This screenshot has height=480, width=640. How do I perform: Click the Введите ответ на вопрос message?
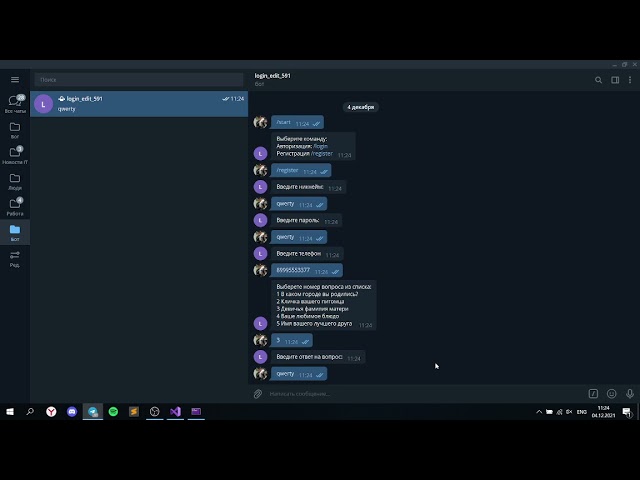[318, 357]
